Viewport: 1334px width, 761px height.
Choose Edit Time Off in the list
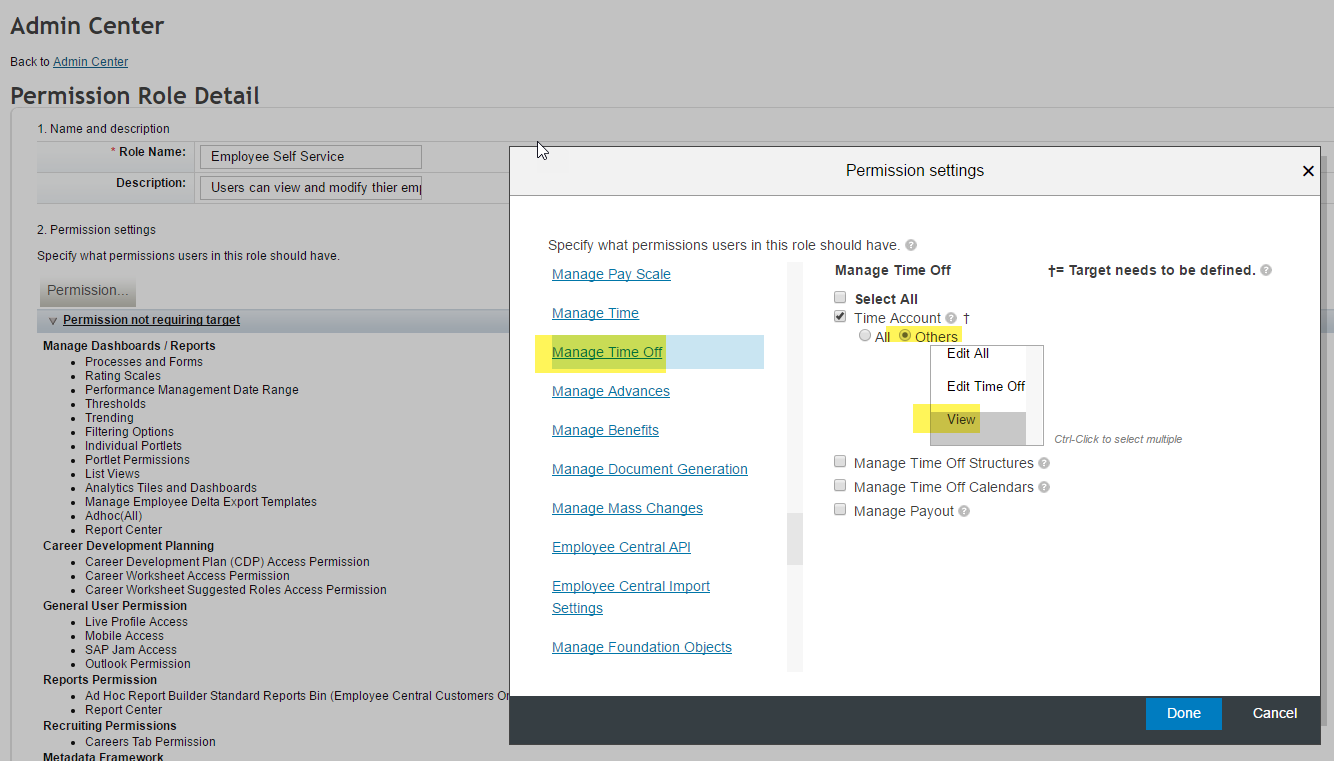[x=986, y=386]
